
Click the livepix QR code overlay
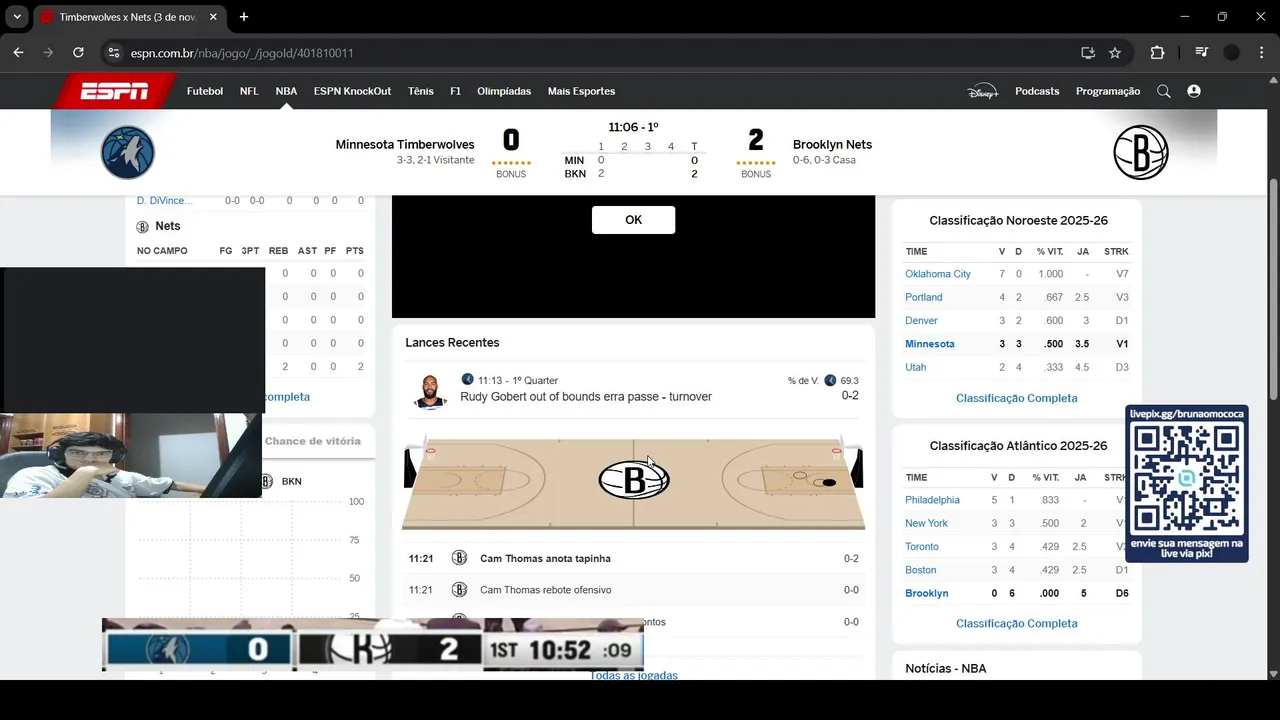[1187, 483]
